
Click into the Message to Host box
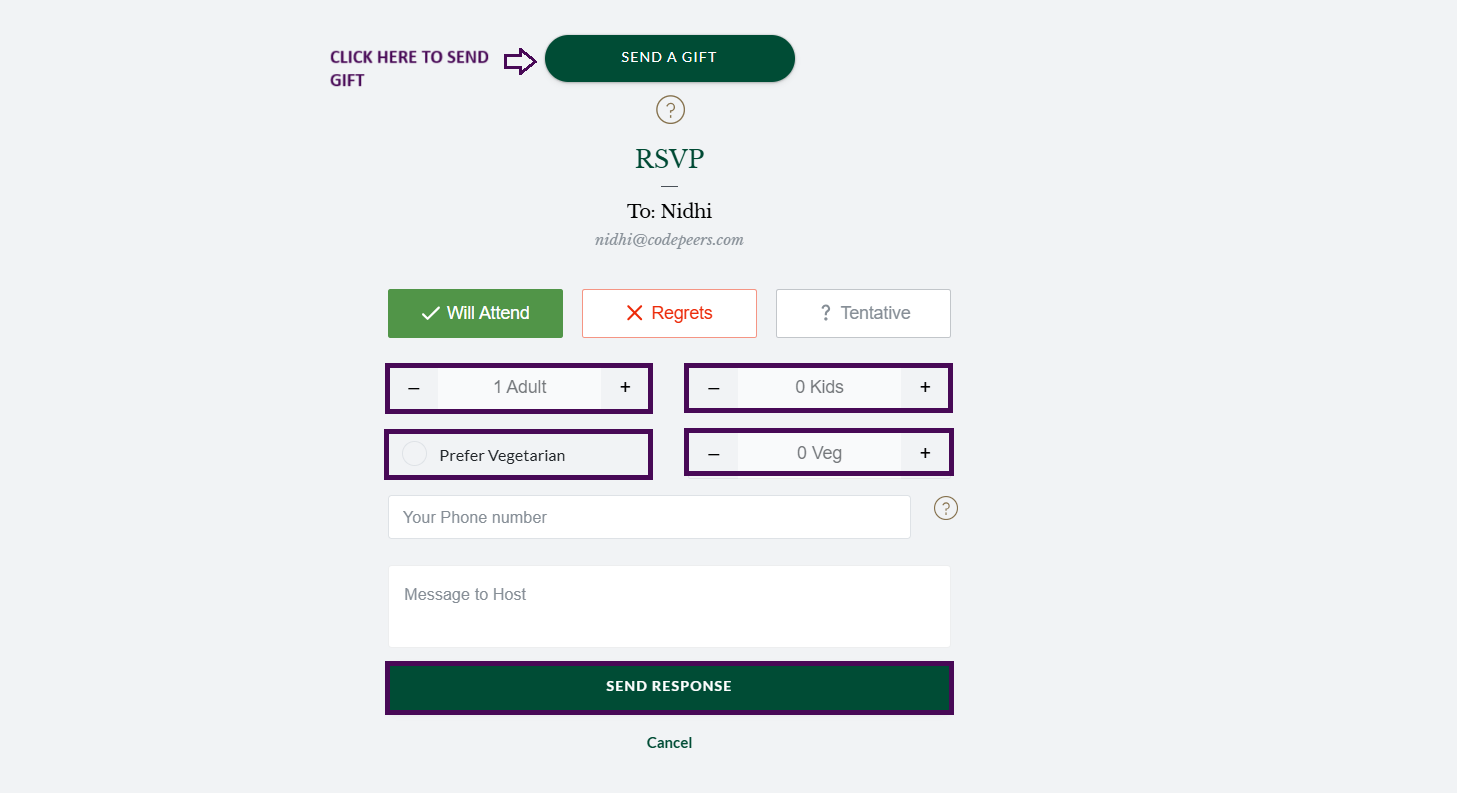pos(669,606)
